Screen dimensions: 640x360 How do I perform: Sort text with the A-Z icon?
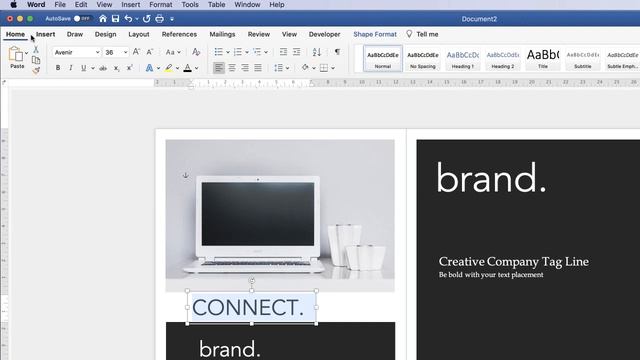point(317,52)
